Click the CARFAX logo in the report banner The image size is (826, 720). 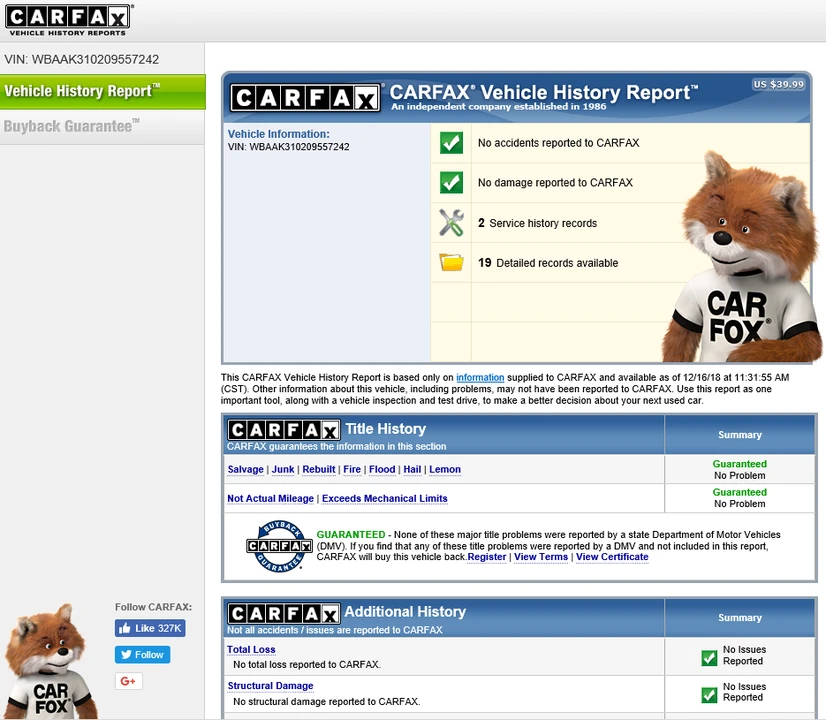305,98
